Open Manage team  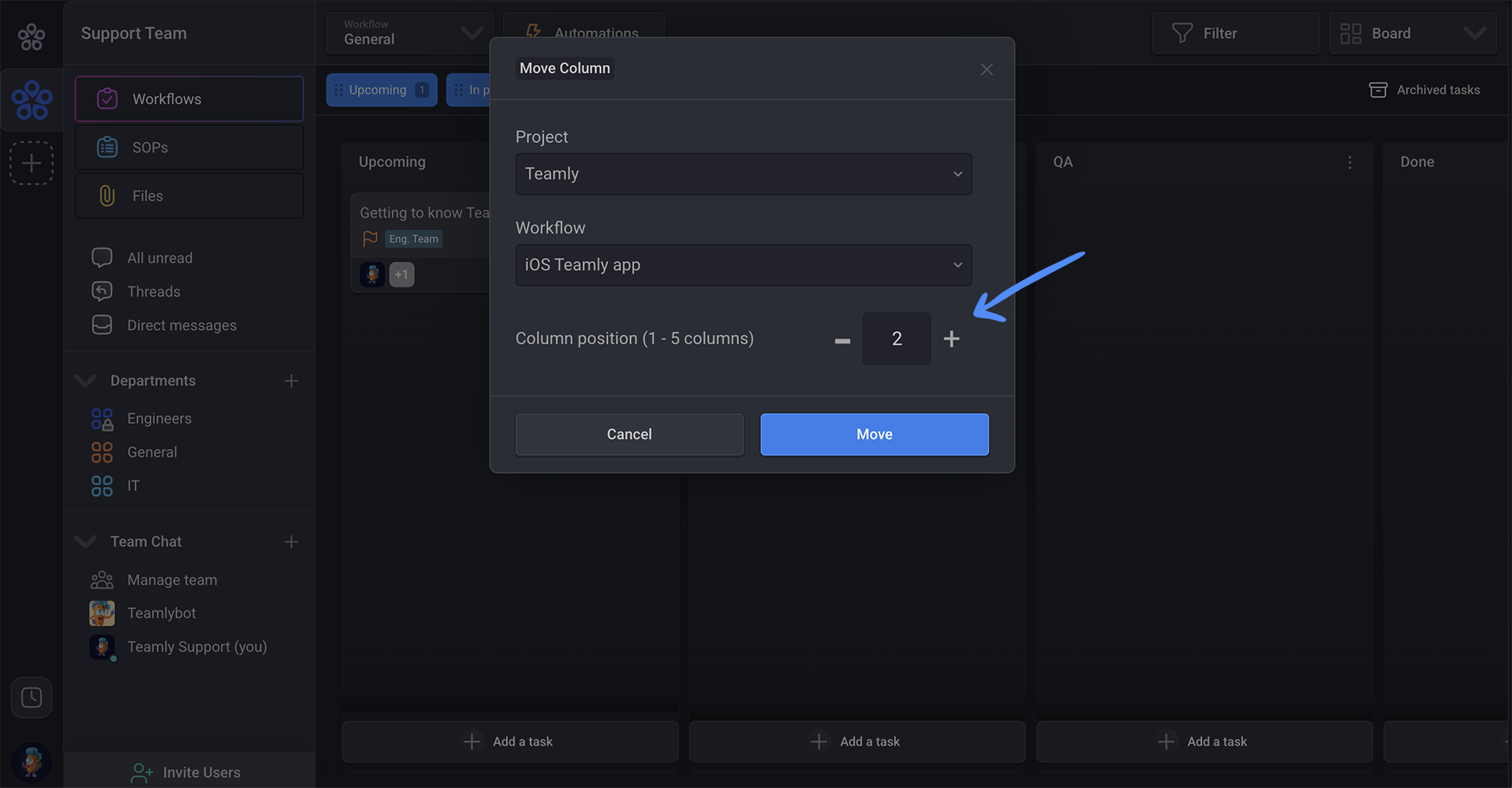171,580
